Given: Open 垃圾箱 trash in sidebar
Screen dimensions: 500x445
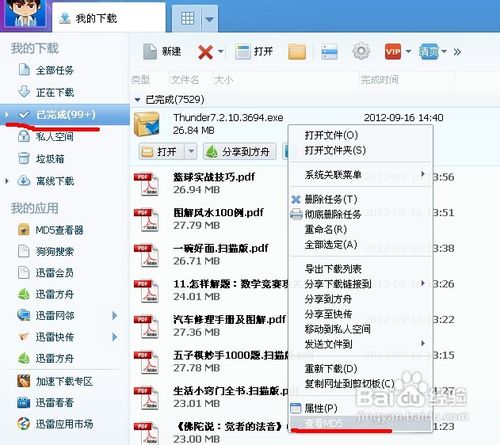Looking at the screenshot, I should click(50, 159).
